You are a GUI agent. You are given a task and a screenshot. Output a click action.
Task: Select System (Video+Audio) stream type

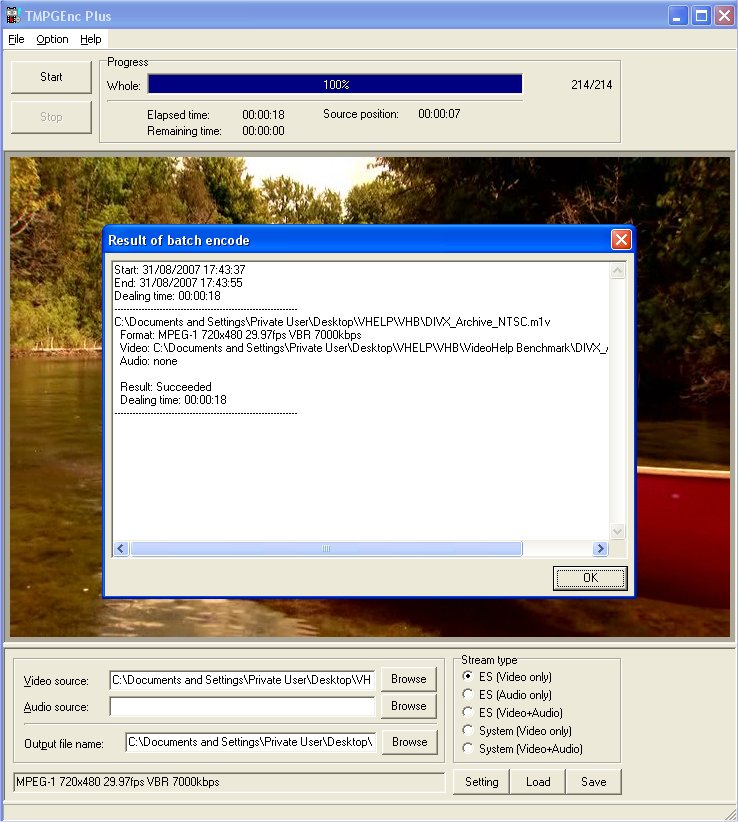coord(523,749)
